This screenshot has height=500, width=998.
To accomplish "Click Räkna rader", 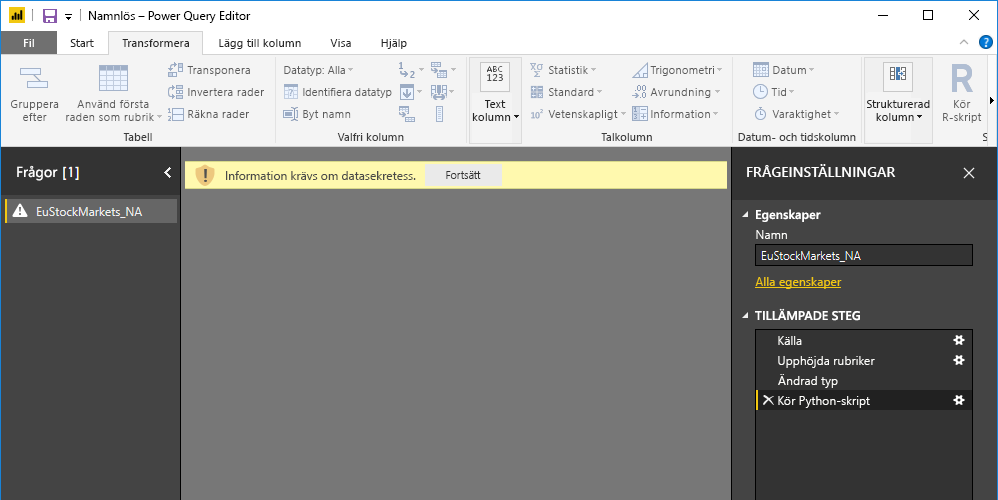I will tap(209, 115).
